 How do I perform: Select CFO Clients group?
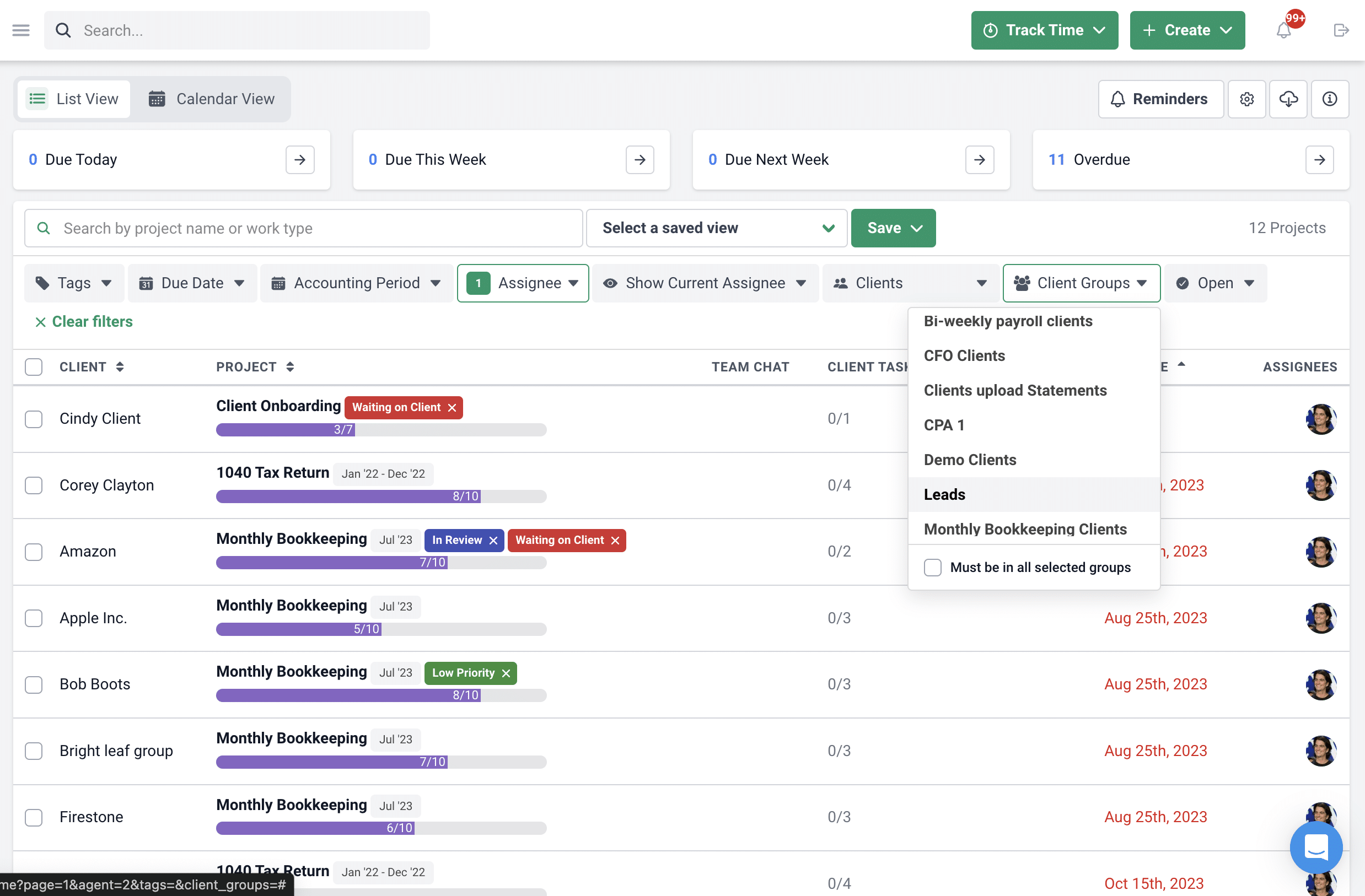(1034, 356)
